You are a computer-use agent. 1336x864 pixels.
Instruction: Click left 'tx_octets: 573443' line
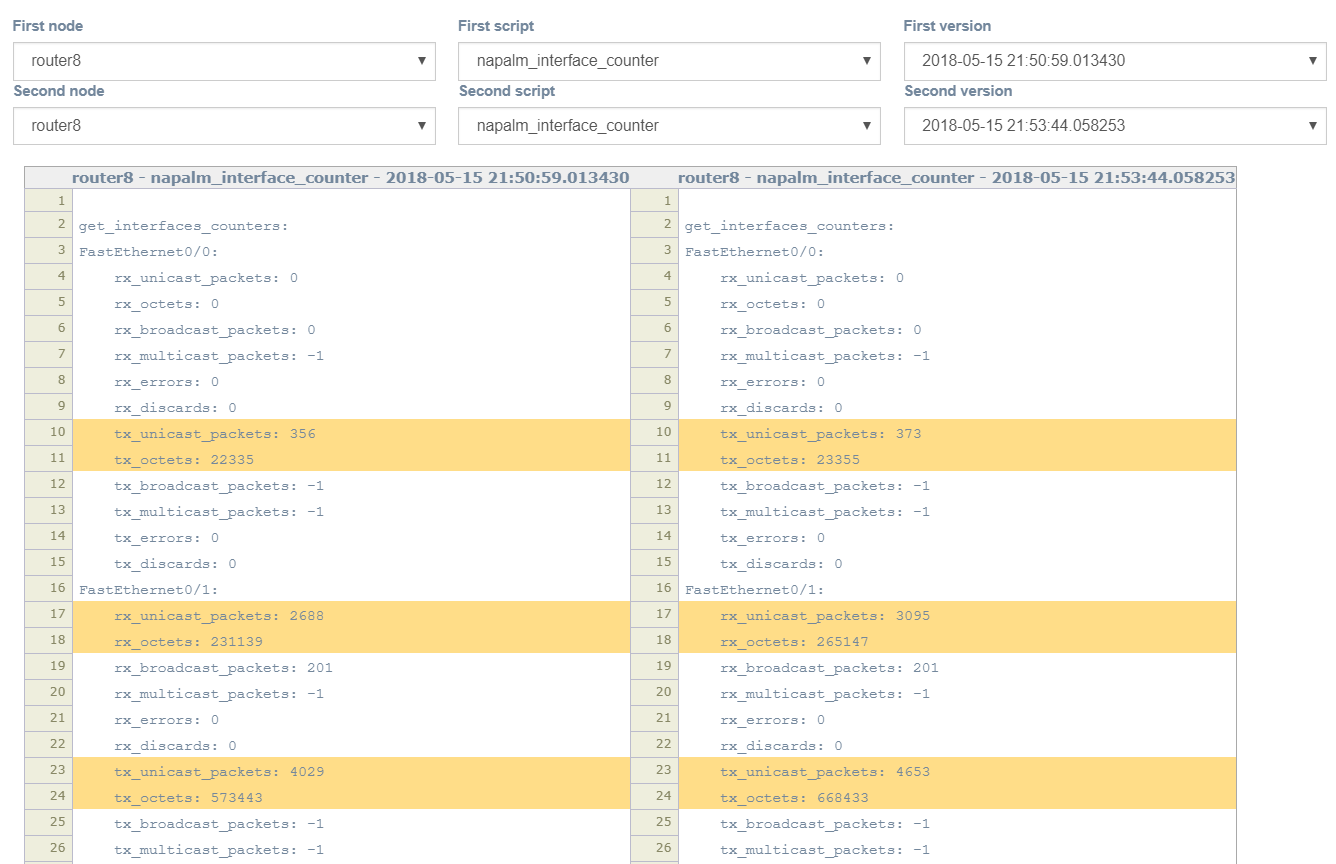tap(351, 797)
